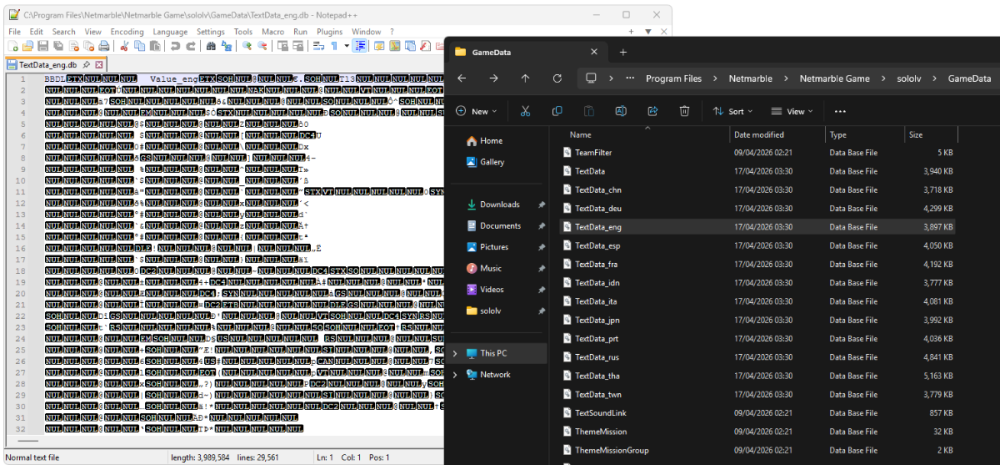The image size is (1000, 465).
Task: Open the View dropdown in Explorer
Action: [x=792, y=111]
